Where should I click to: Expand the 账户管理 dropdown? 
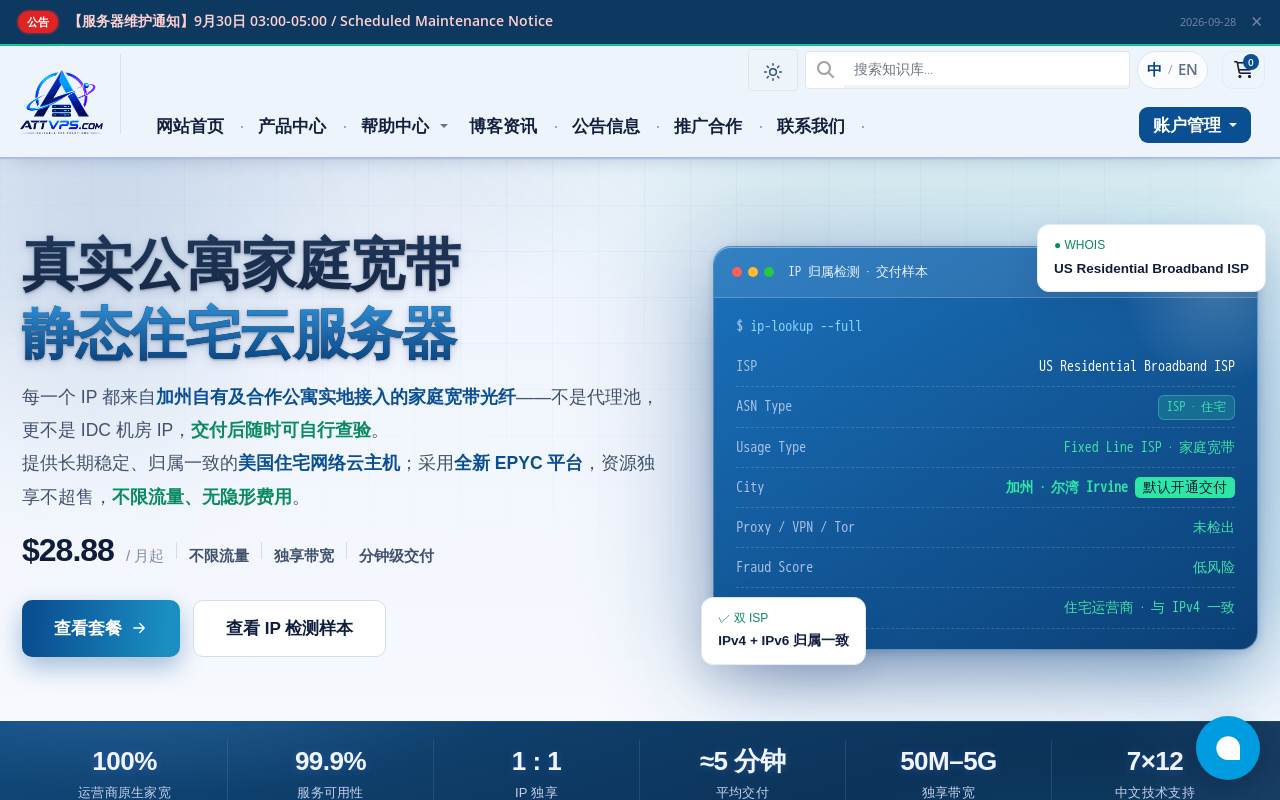coord(1195,125)
